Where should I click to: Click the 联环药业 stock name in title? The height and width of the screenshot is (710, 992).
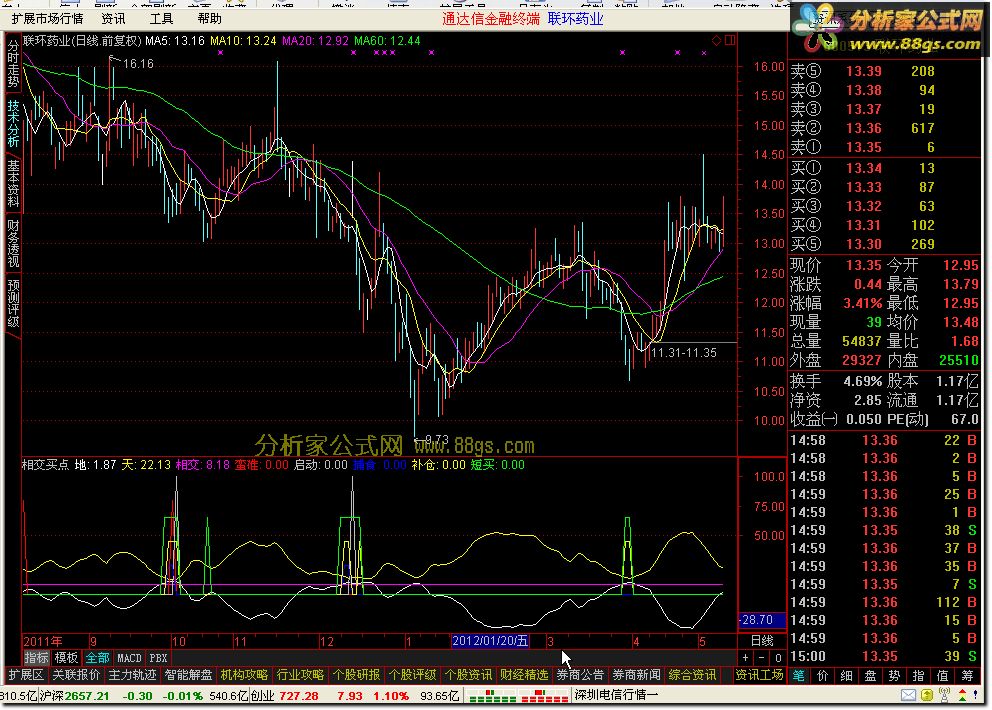[x=575, y=19]
